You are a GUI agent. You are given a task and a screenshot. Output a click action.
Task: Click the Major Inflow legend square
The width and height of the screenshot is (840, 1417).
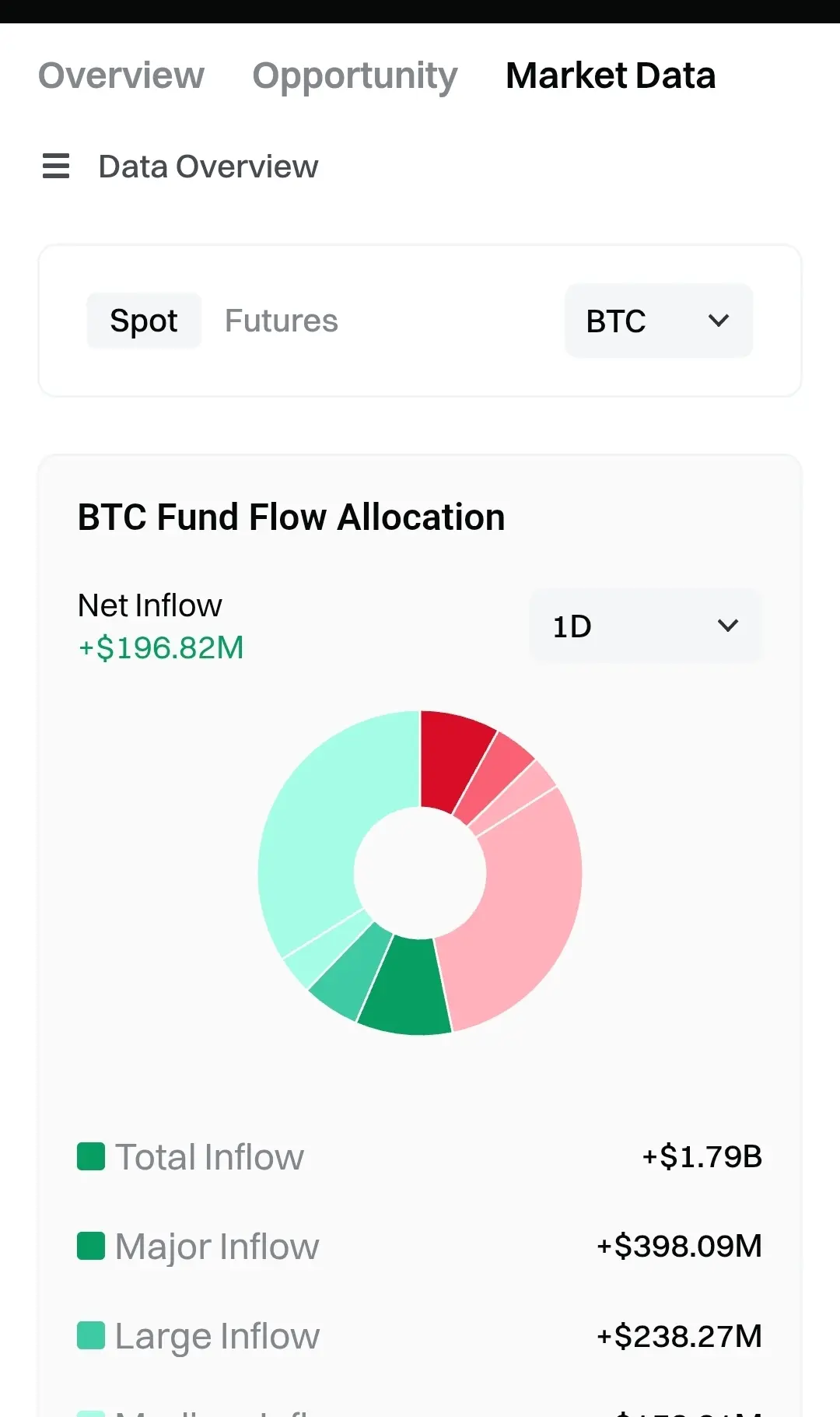pyautogui.click(x=91, y=1246)
